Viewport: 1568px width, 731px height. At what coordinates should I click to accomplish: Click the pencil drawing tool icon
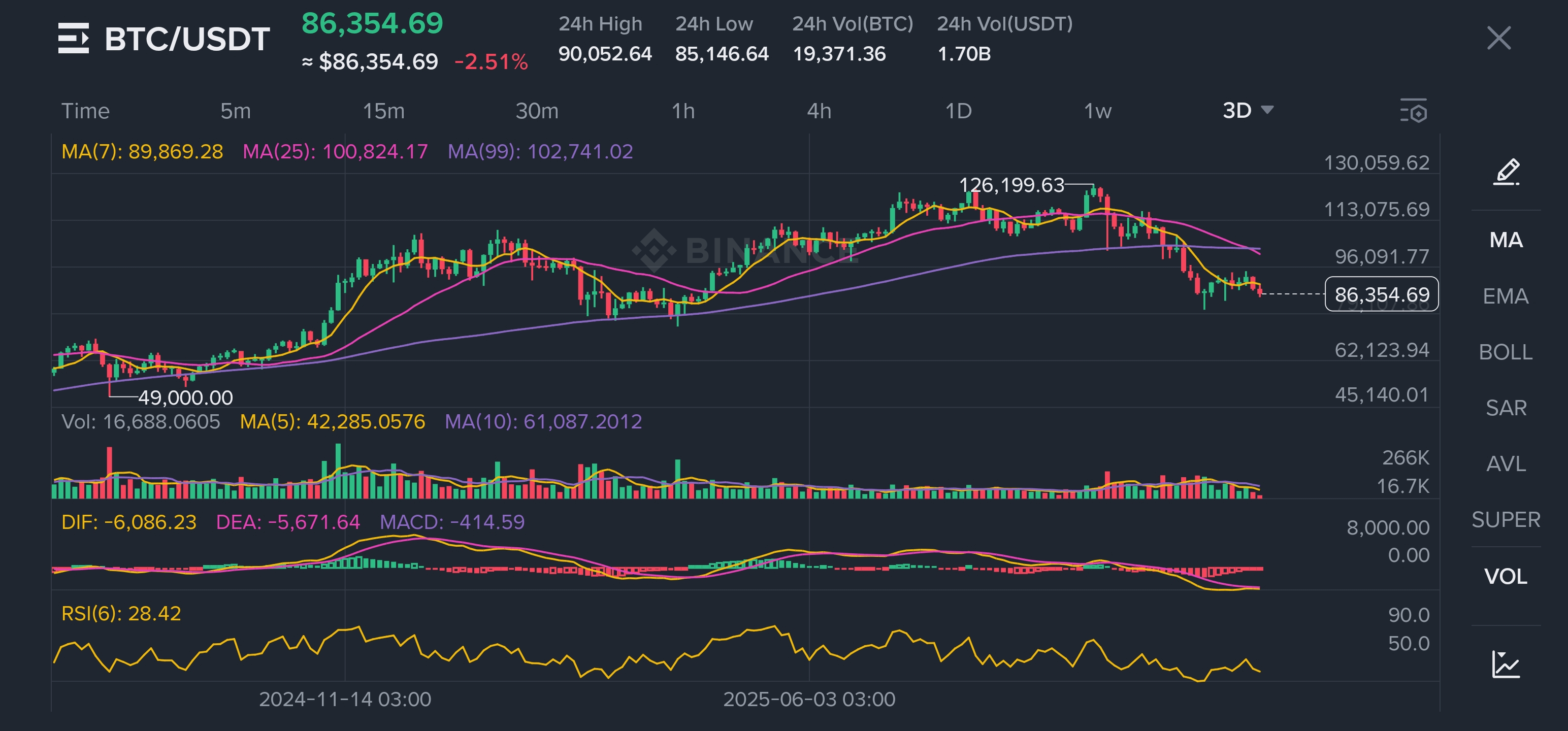pos(1506,172)
